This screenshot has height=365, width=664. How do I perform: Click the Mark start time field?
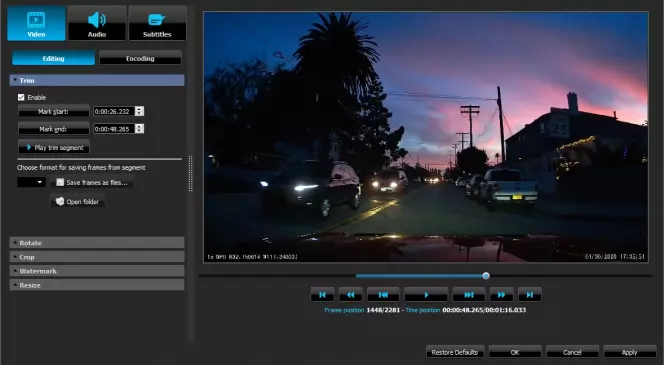point(114,111)
